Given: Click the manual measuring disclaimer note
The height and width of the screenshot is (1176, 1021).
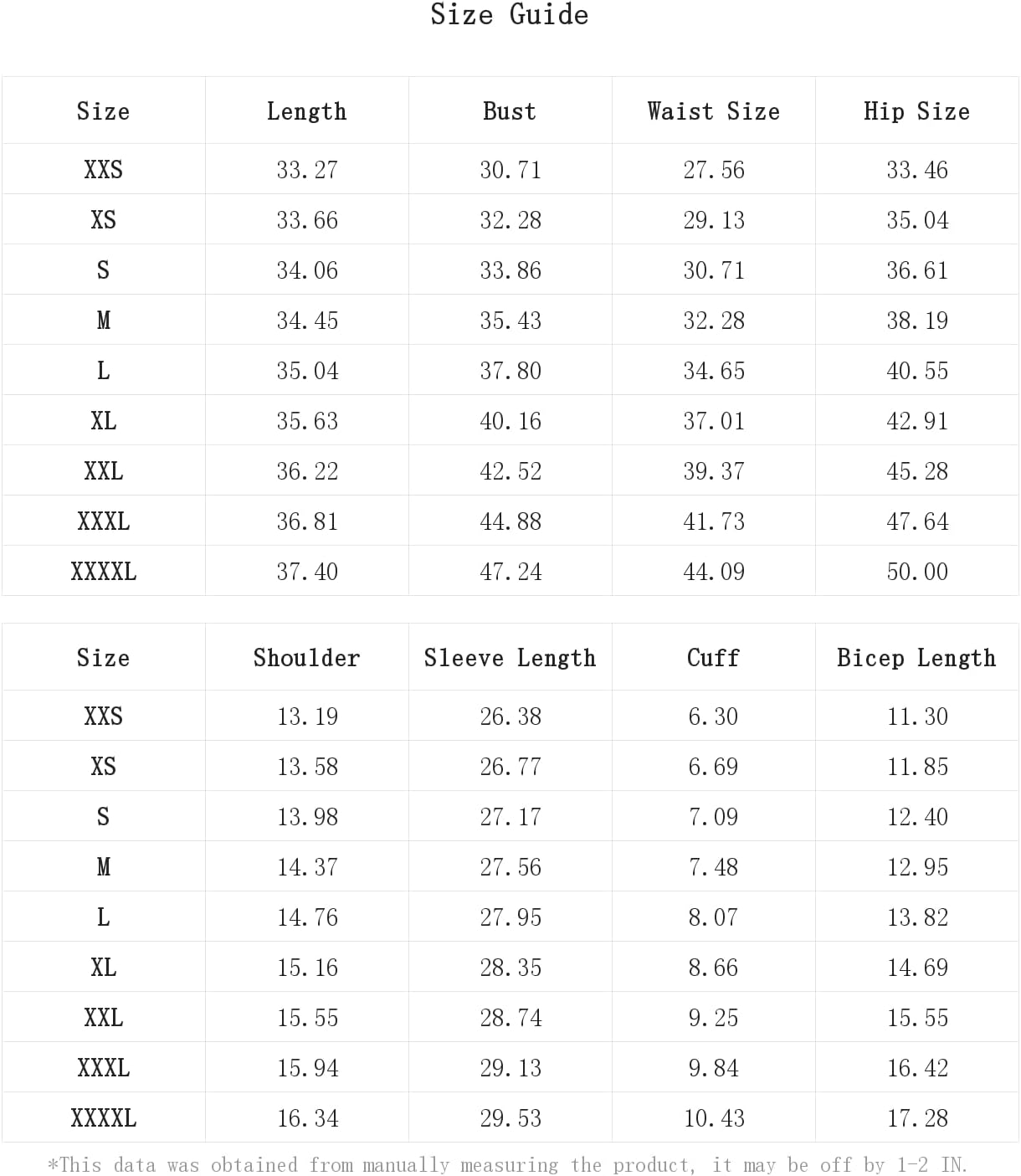Looking at the screenshot, I should click(508, 1165).
